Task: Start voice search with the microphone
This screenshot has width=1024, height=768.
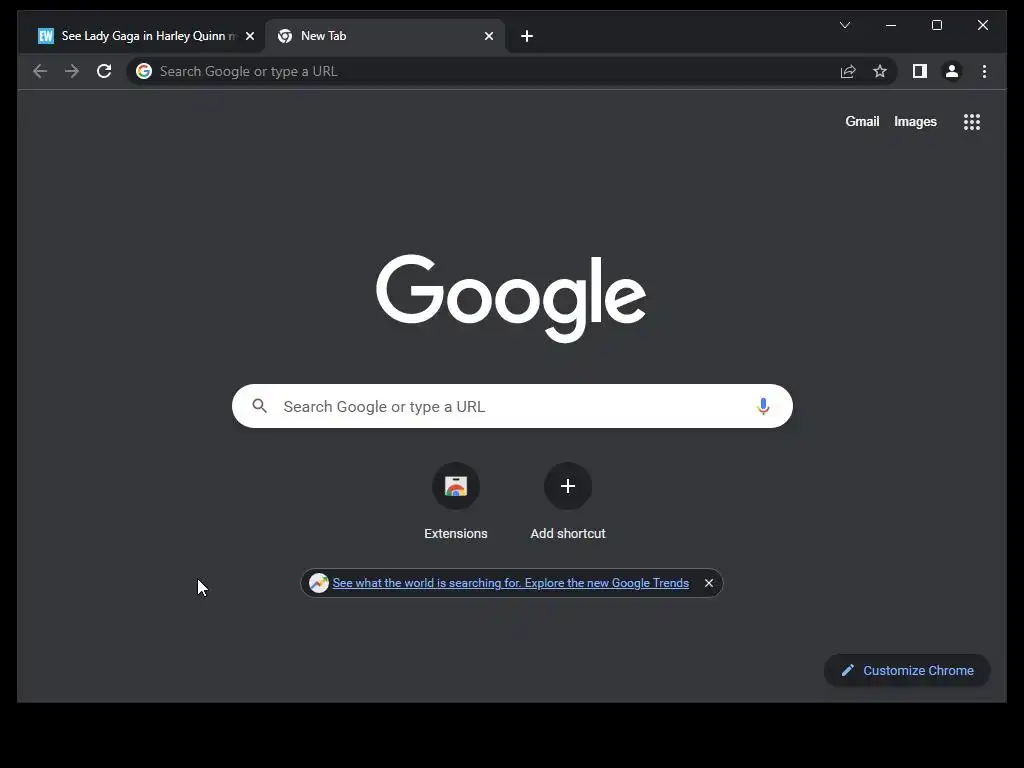Action: (763, 406)
